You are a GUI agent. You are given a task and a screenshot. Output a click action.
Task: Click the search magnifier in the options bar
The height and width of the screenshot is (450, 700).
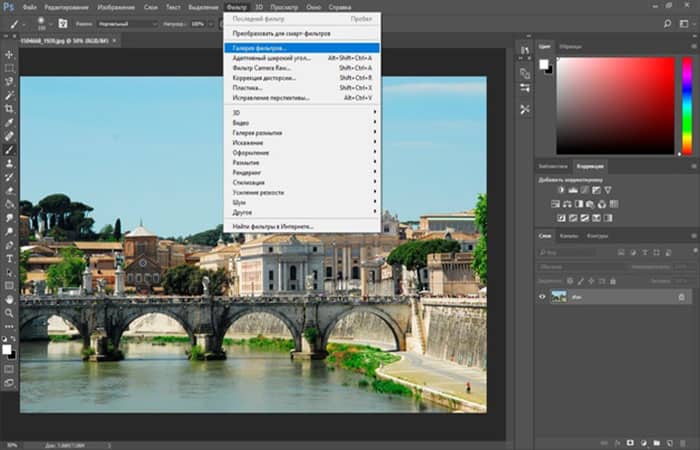coord(667,24)
